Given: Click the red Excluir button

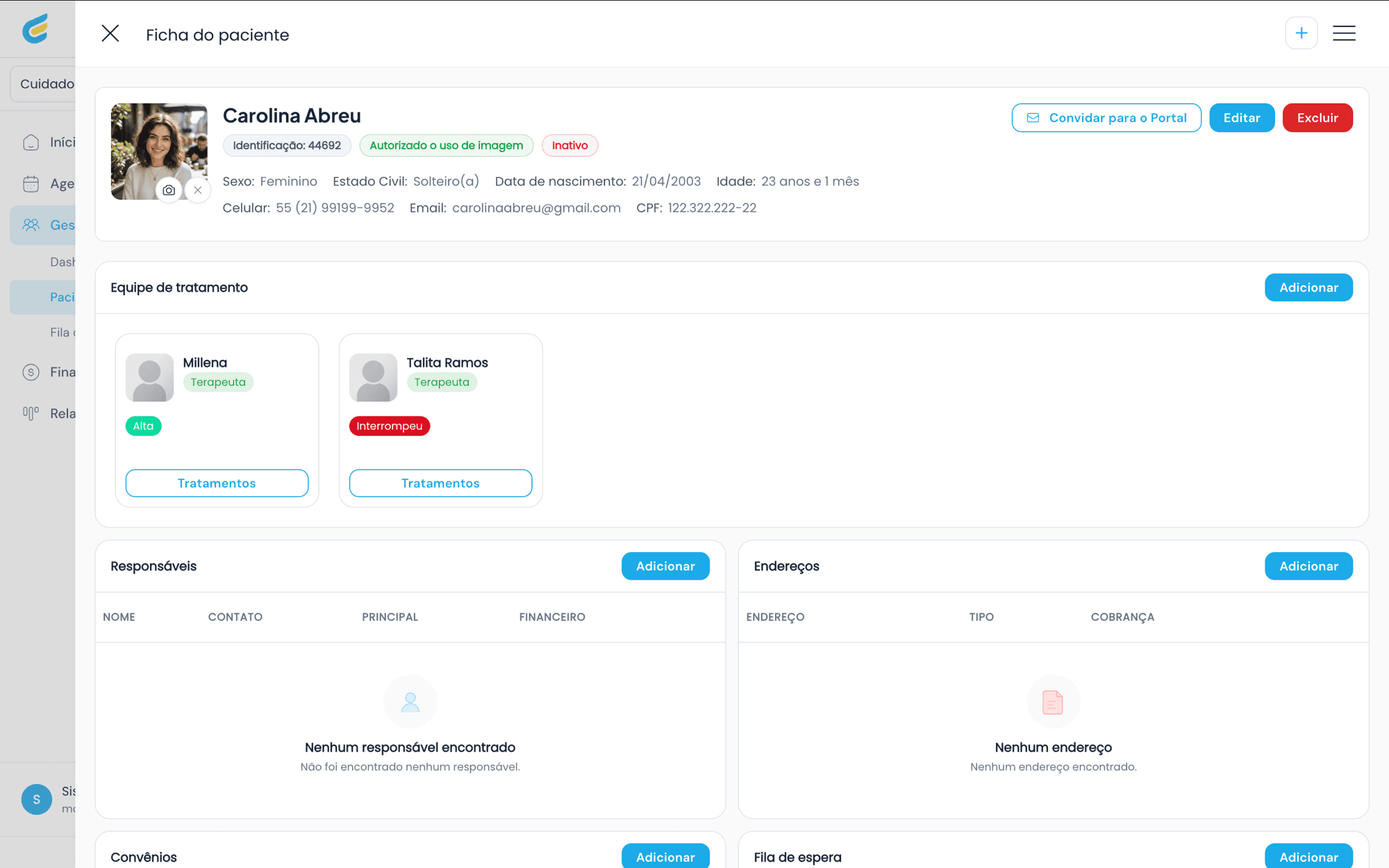Looking at the screenshot, I should click(1317, 118).
